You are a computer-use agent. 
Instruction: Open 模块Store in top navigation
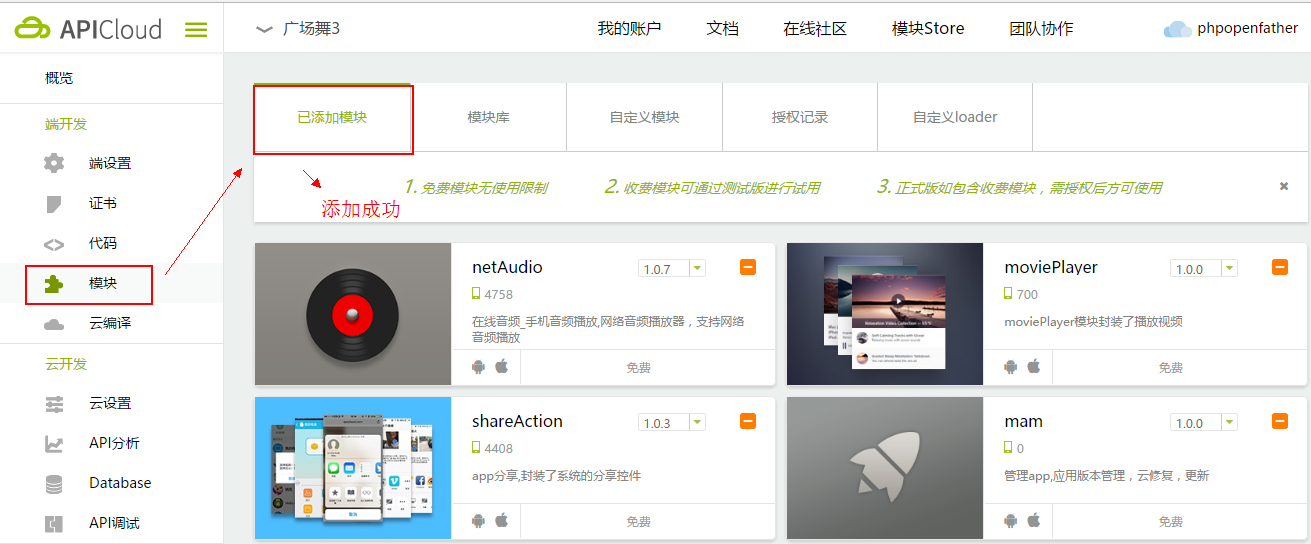(x=928, y=29)
